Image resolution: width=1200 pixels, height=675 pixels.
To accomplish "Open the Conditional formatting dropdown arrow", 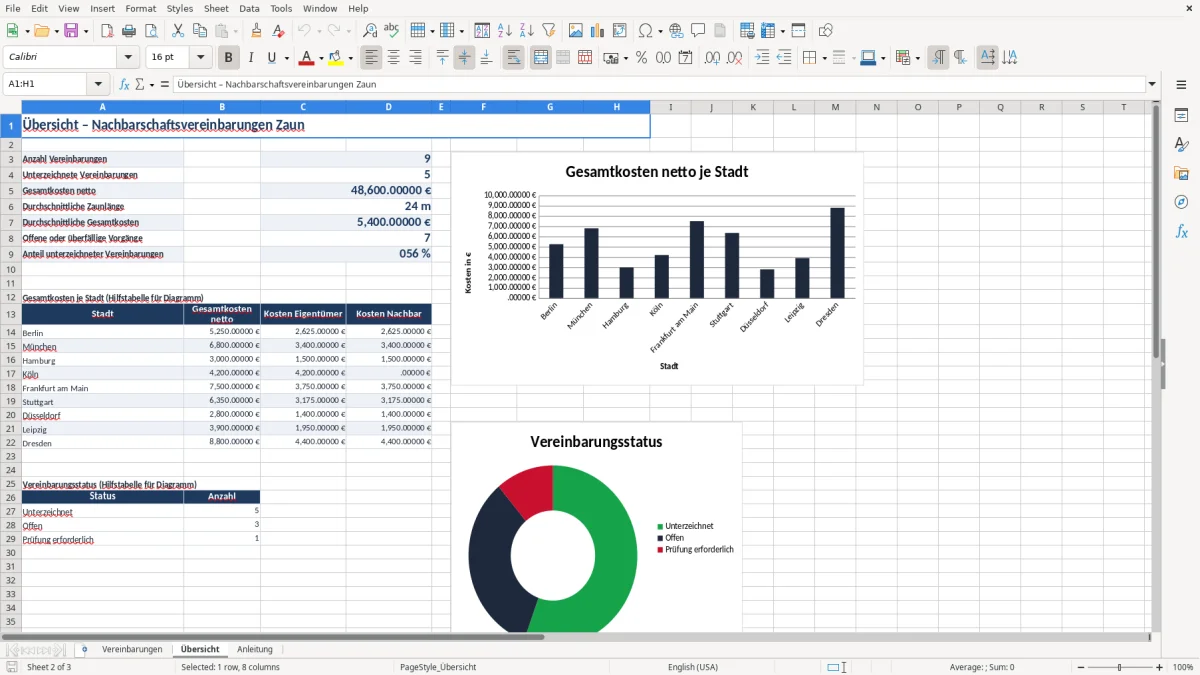I will click(917, 58).
